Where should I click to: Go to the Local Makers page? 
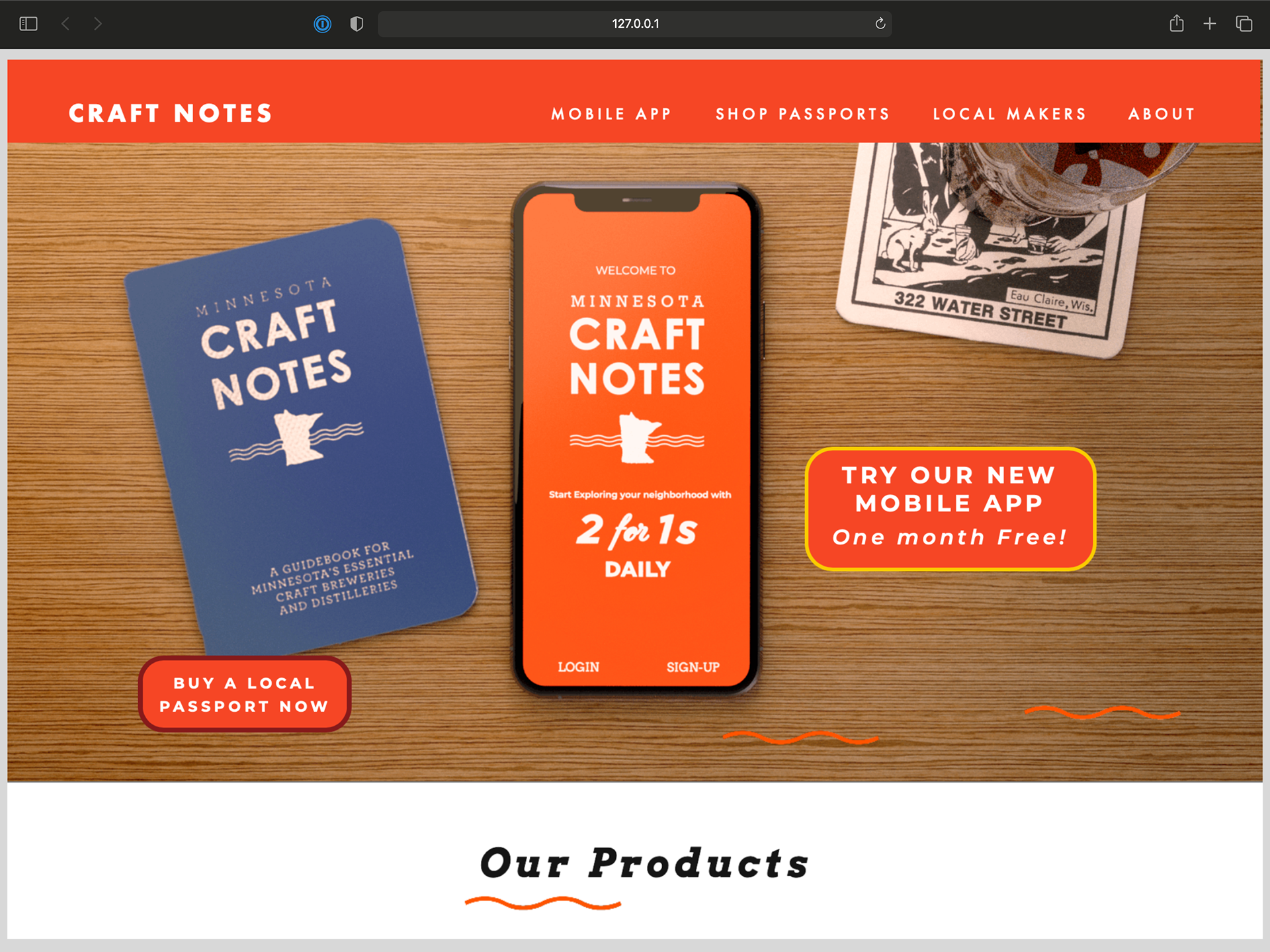click(1009, 114)
